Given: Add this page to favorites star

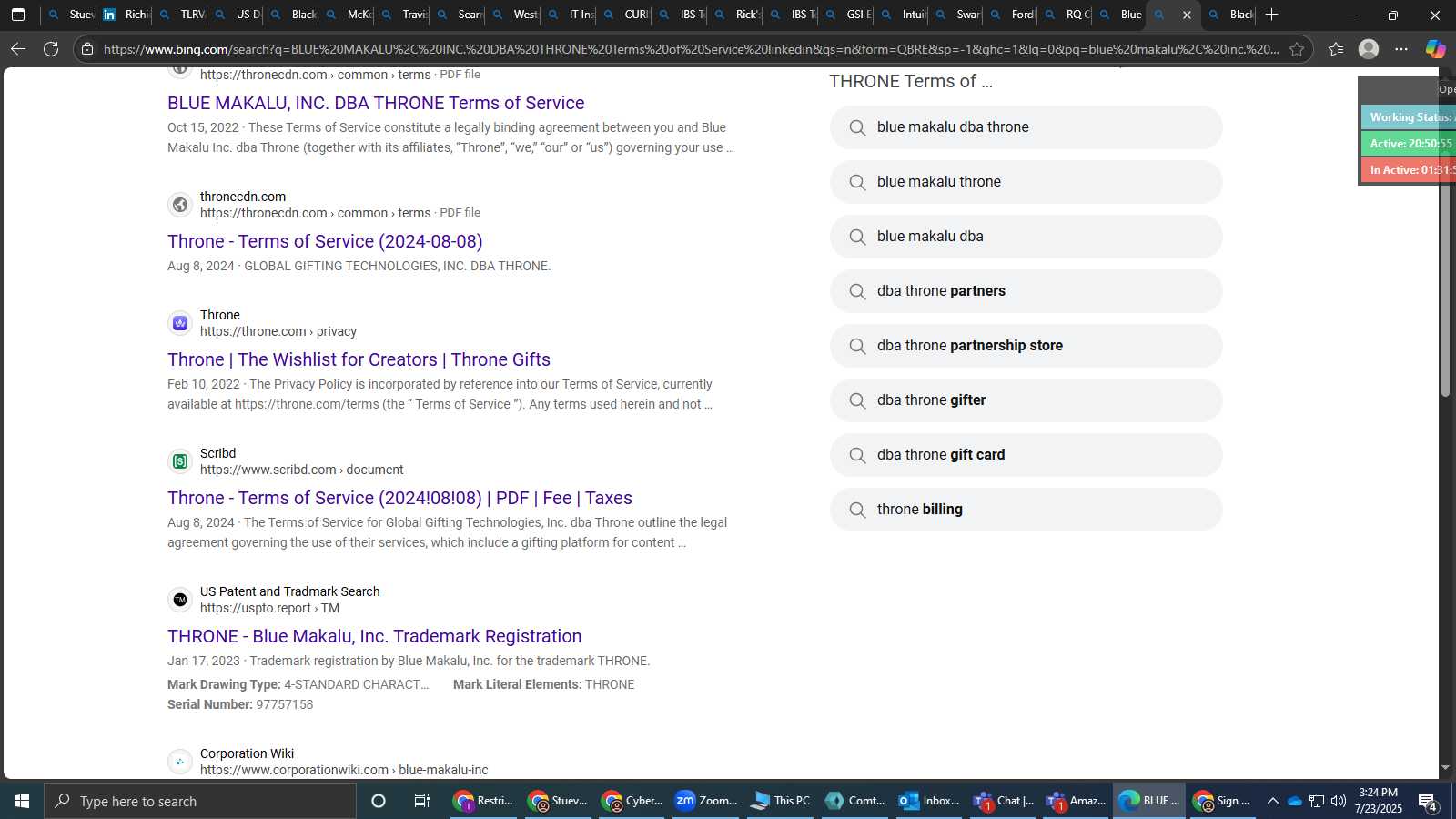Looking at the screenshot, I should [x=1297, y=49].
